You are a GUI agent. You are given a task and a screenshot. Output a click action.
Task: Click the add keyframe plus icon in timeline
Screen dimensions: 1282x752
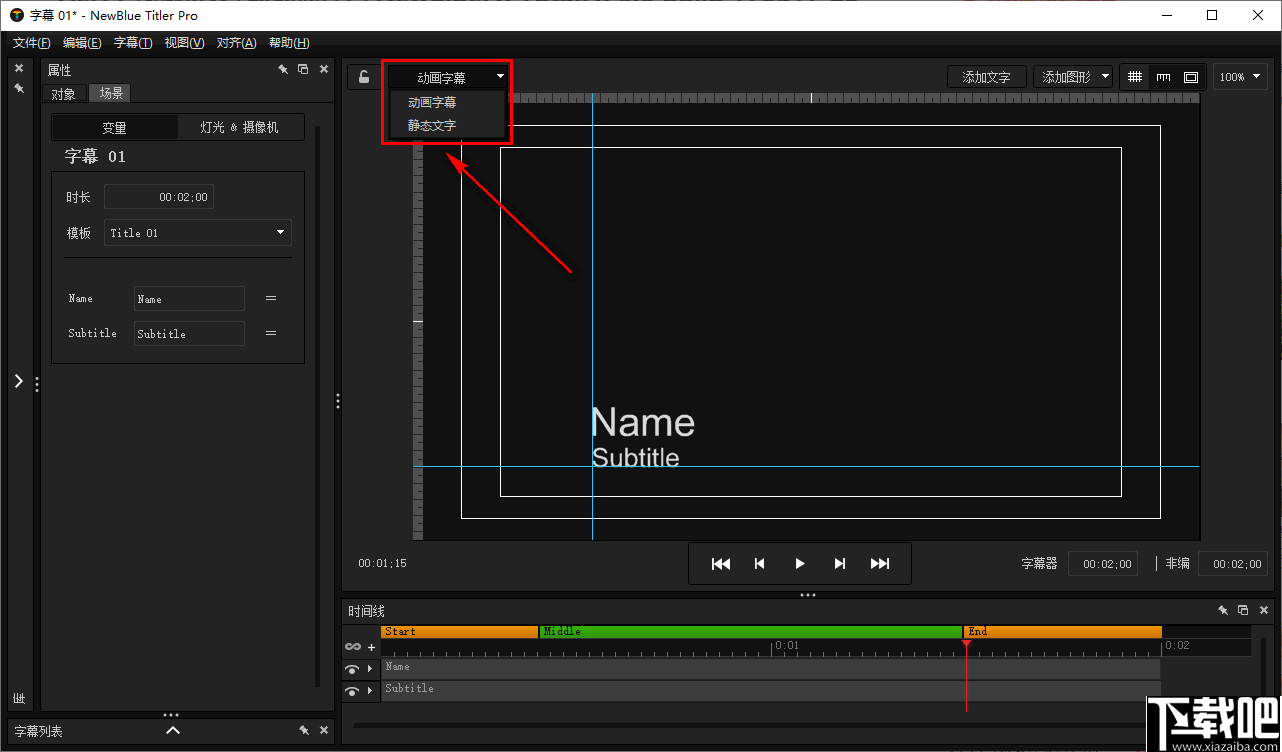[372, 647]
